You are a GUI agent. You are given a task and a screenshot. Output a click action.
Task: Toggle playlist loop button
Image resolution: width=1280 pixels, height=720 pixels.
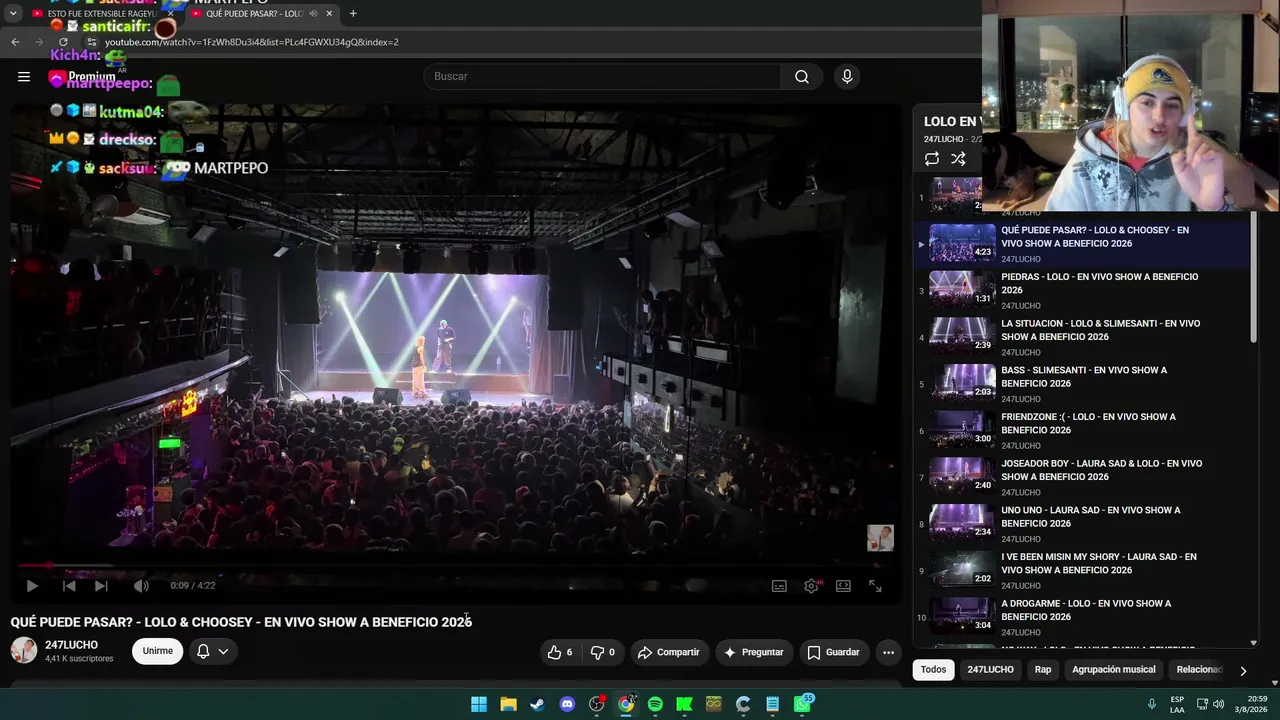pyautogui.click(x=932, y=159)
